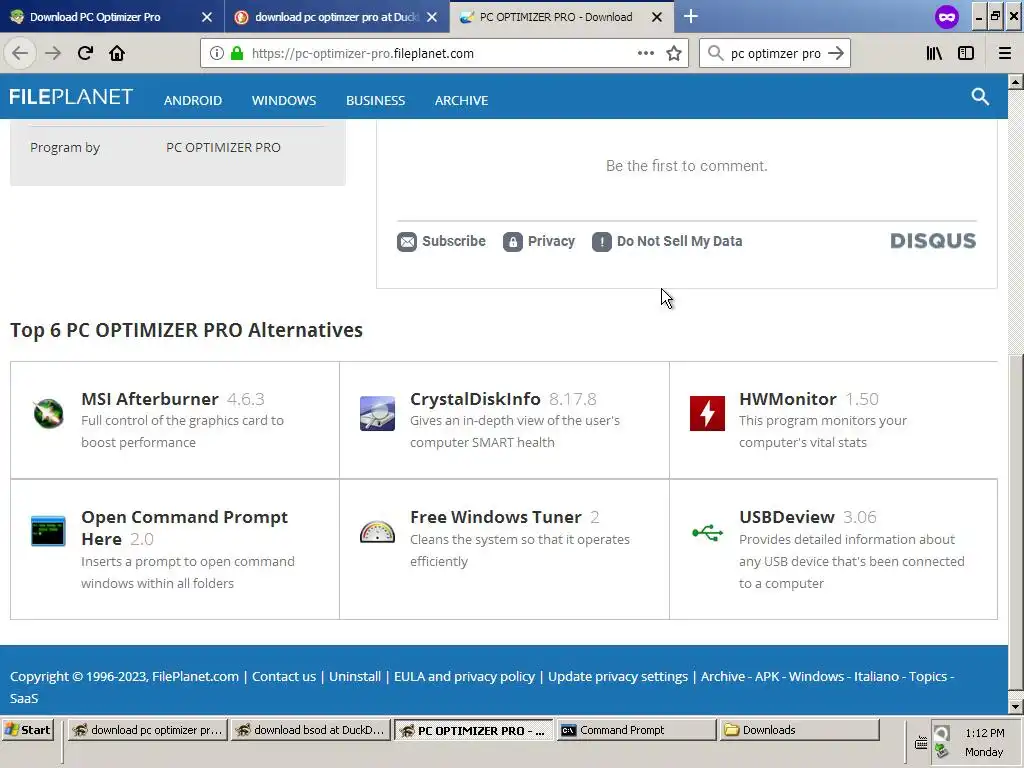Go back to the previous page
This screenshot has height=768, width=1024.
[x=20, y=53]
